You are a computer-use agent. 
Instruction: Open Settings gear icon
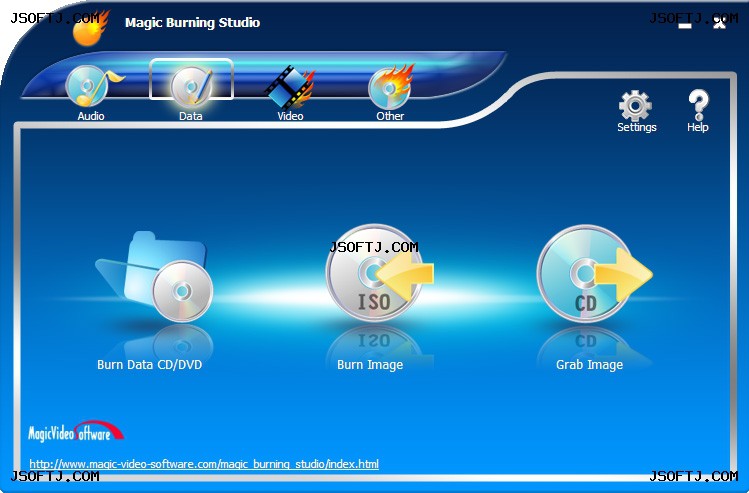[635, 106]
